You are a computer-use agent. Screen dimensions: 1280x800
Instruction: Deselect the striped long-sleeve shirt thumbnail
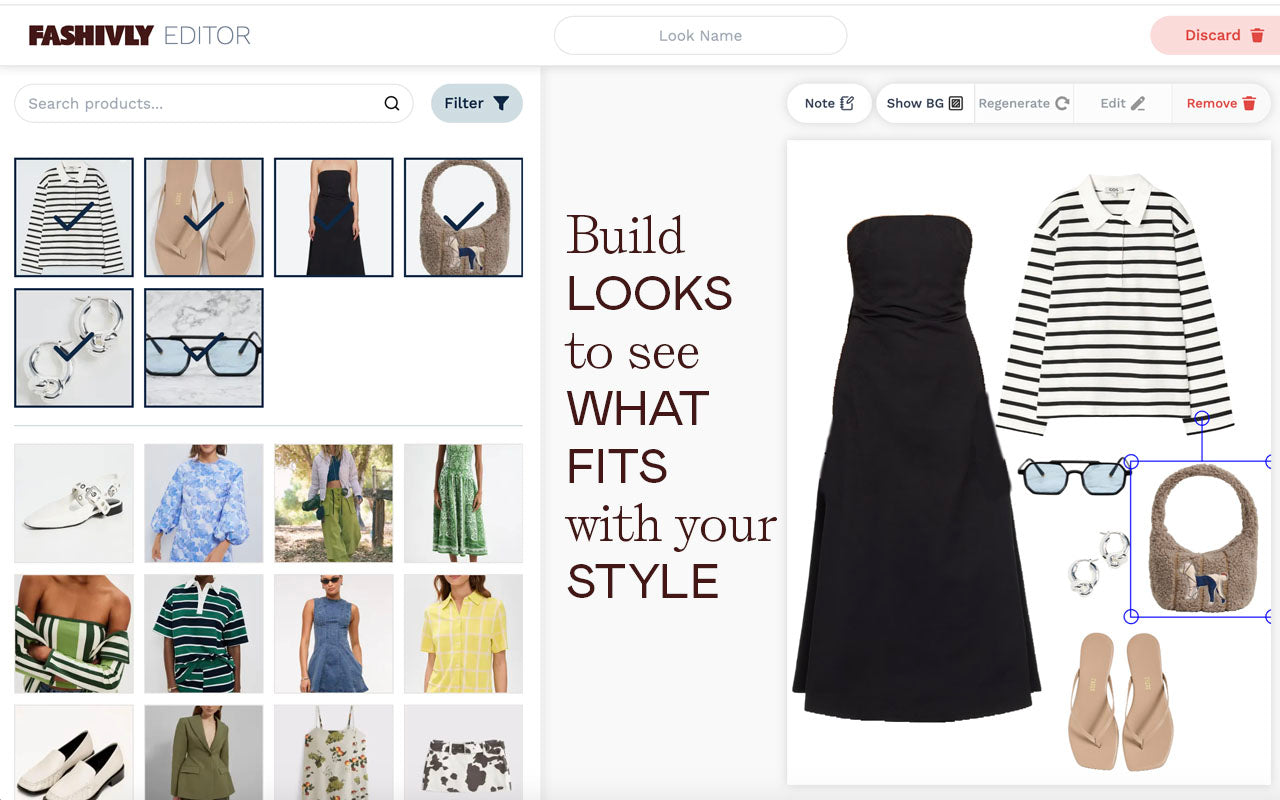(x=73, y=216)
